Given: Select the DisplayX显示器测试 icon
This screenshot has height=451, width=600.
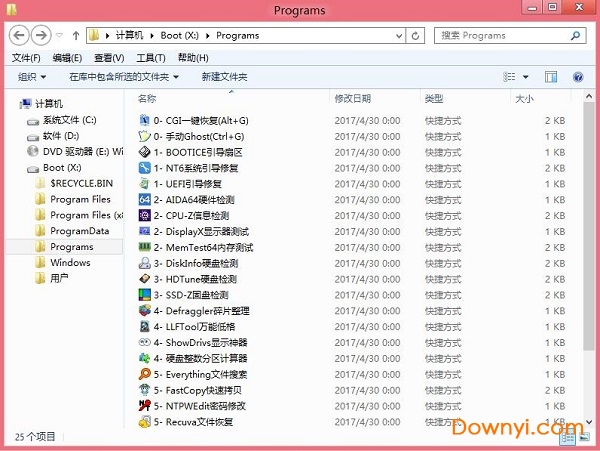Looking at the screenshot, I should (144, 231).
